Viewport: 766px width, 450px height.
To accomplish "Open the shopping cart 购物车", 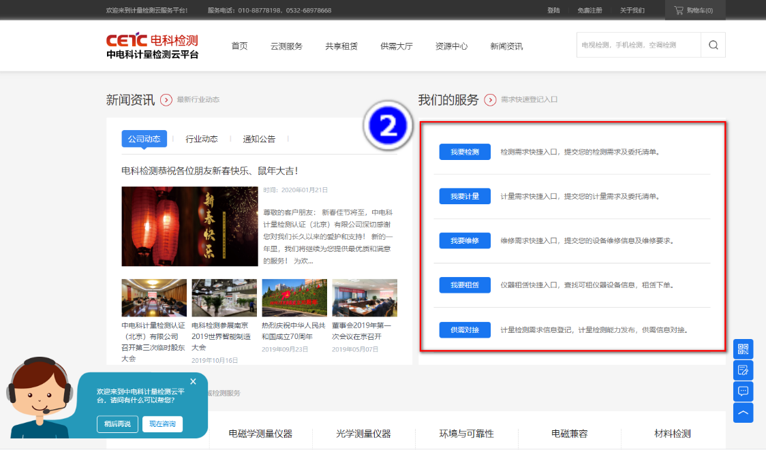I will coord(694,10).
